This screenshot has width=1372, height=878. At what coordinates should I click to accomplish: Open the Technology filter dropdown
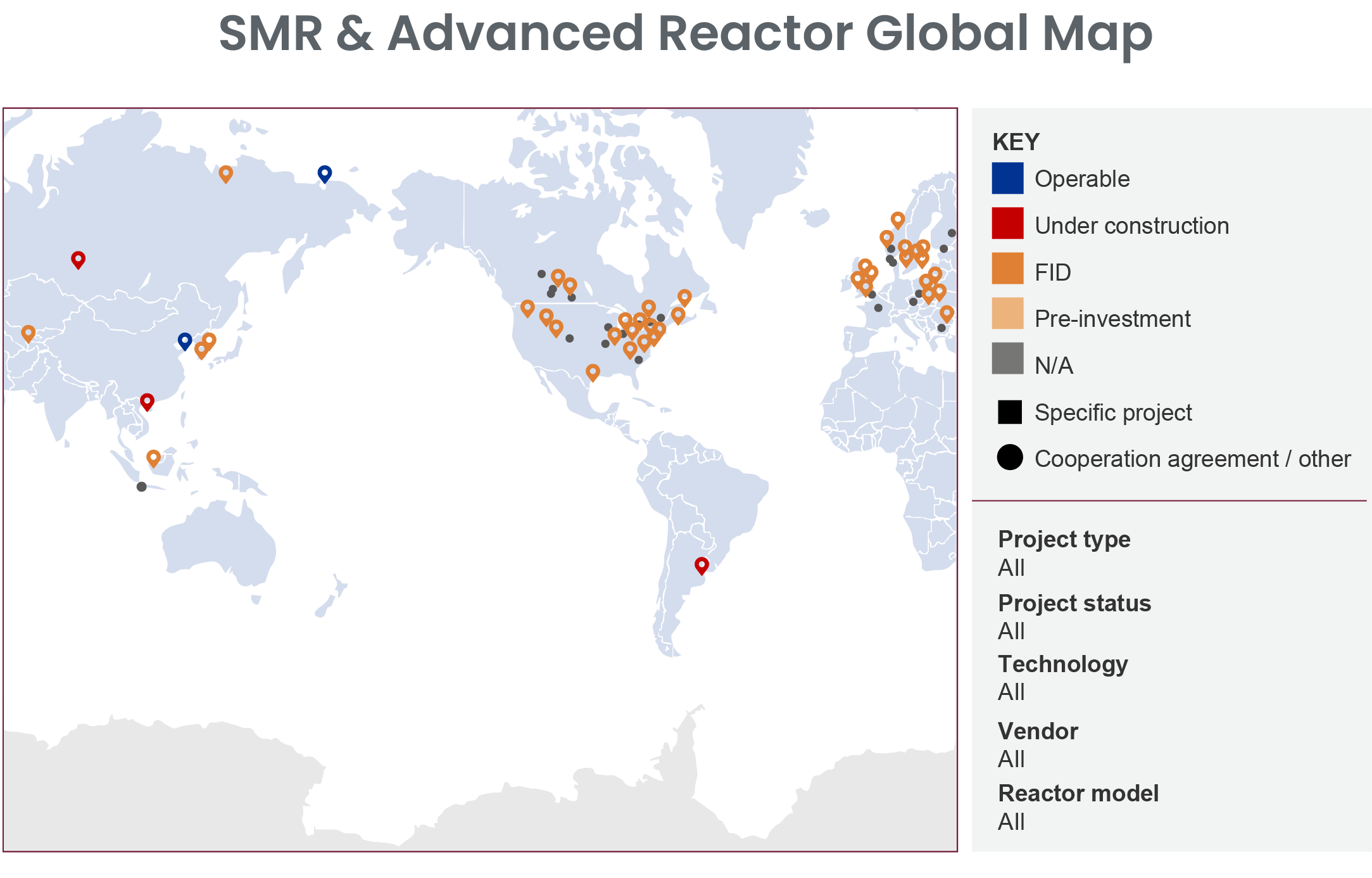coord(1011,692)
